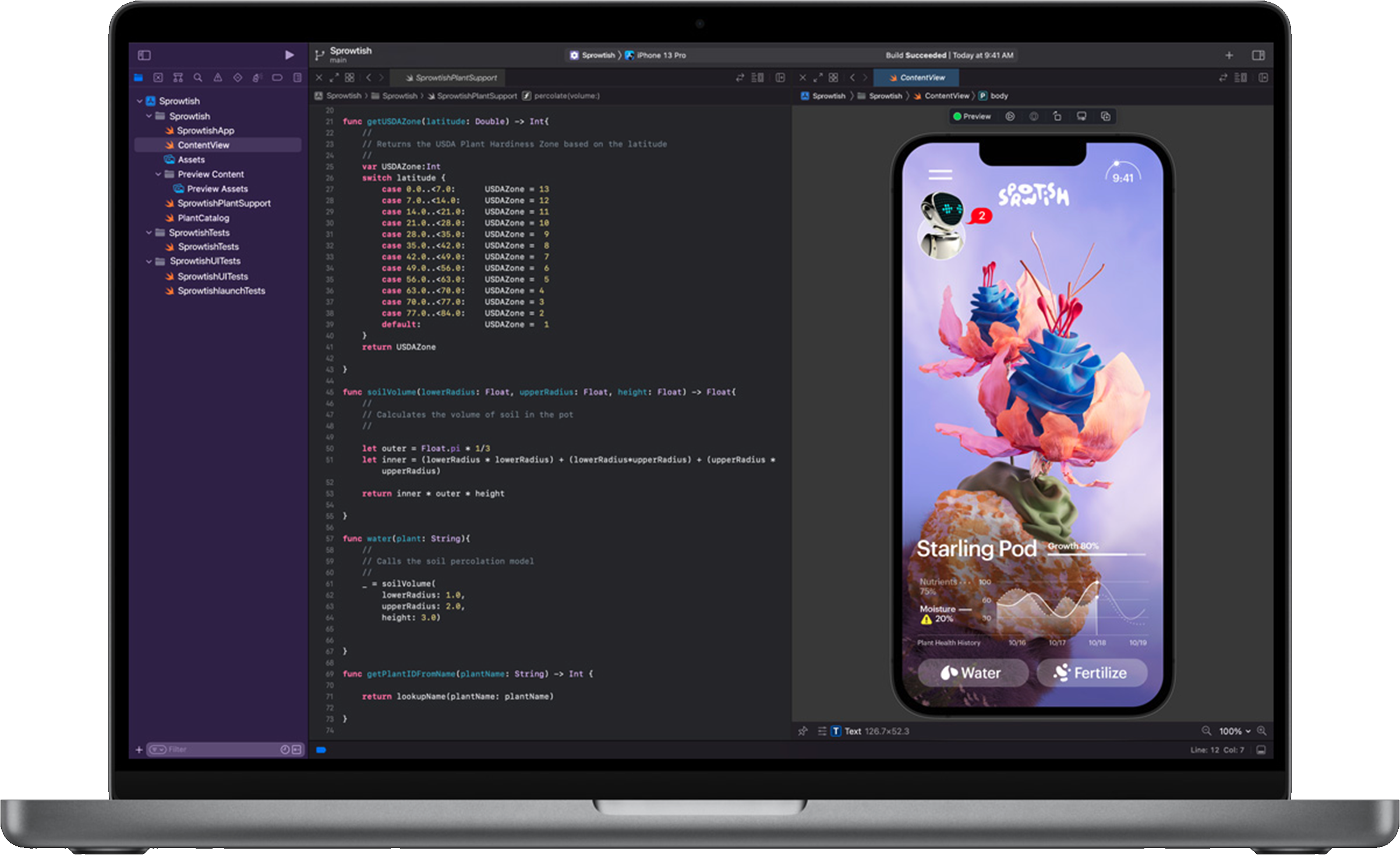Click the Preview status button
Screen dimensions: 1400x855
(972, 116)
